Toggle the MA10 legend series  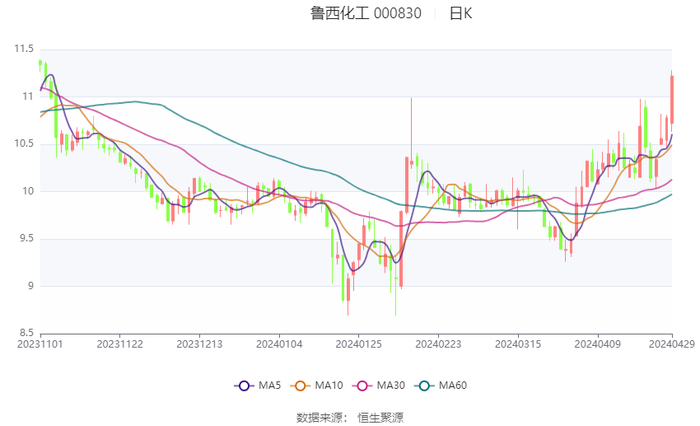317,385
